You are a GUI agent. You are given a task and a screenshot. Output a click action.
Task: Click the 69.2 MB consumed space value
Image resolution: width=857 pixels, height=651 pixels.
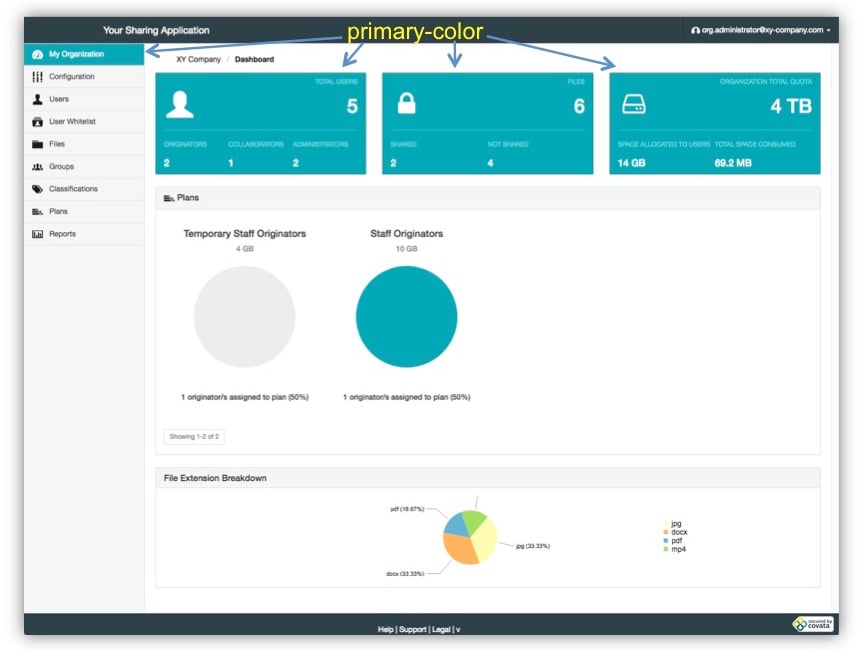coord(733,163)
